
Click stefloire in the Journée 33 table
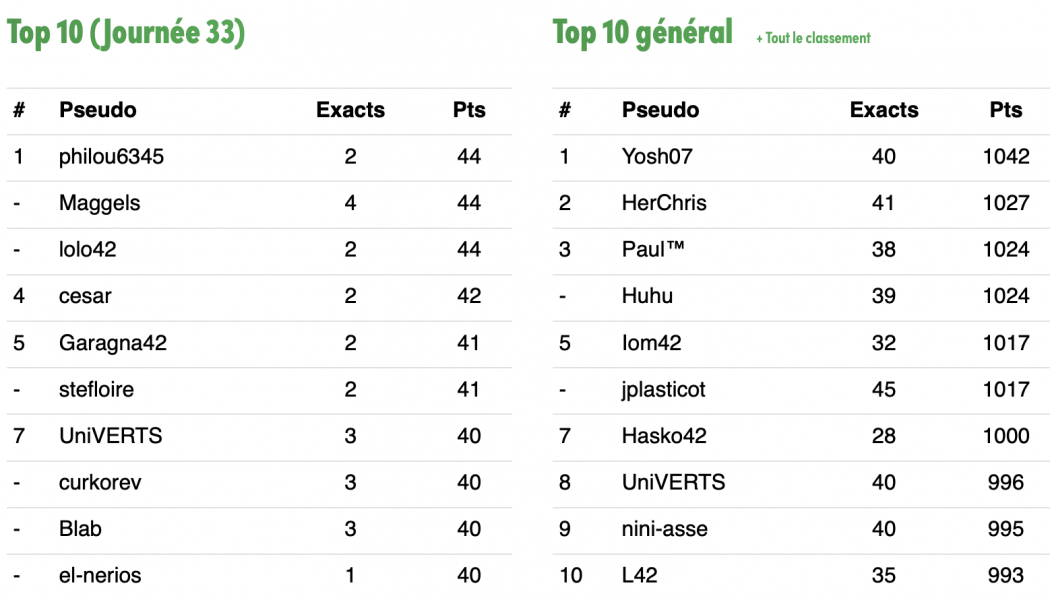point(96,389)
